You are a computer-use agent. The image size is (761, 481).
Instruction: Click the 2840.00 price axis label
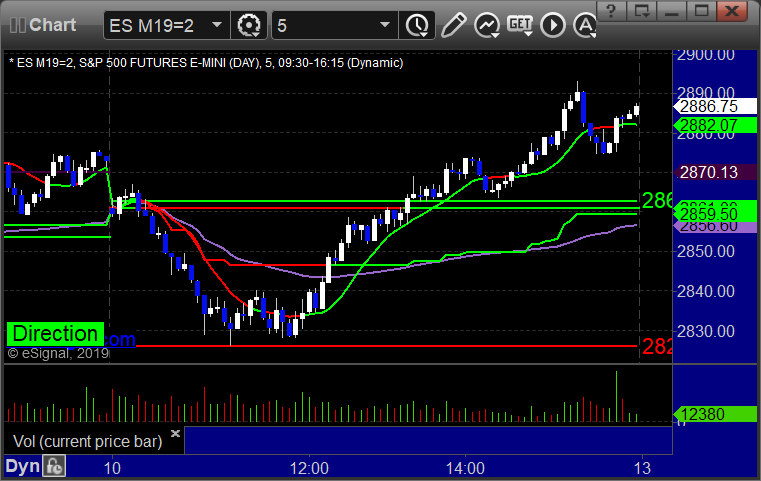(706, 291)
